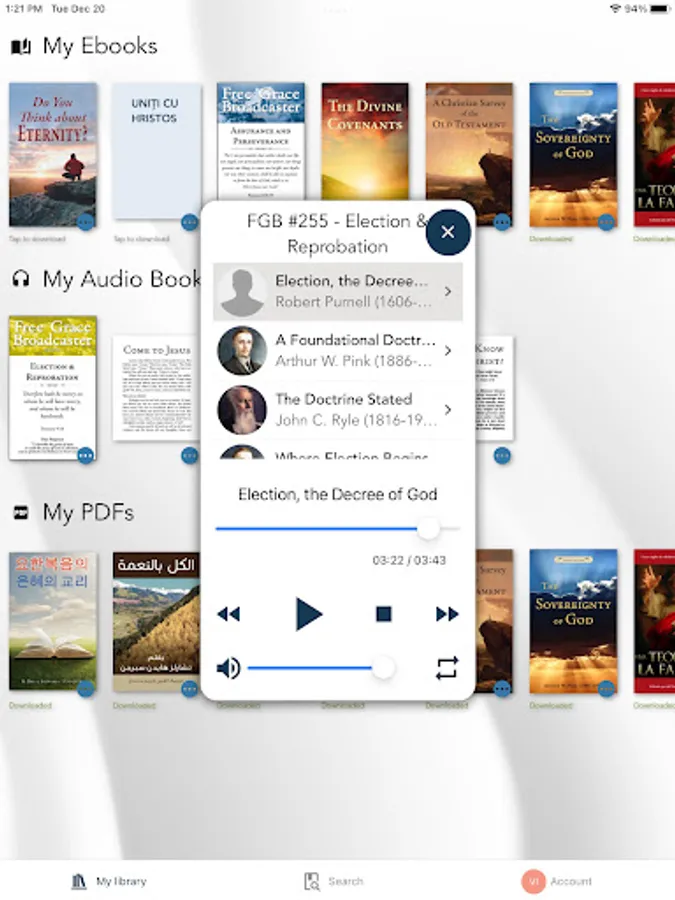Open Korean gospel PDF cover
Viewport: 675px width, 900px height.
point(53,621)
